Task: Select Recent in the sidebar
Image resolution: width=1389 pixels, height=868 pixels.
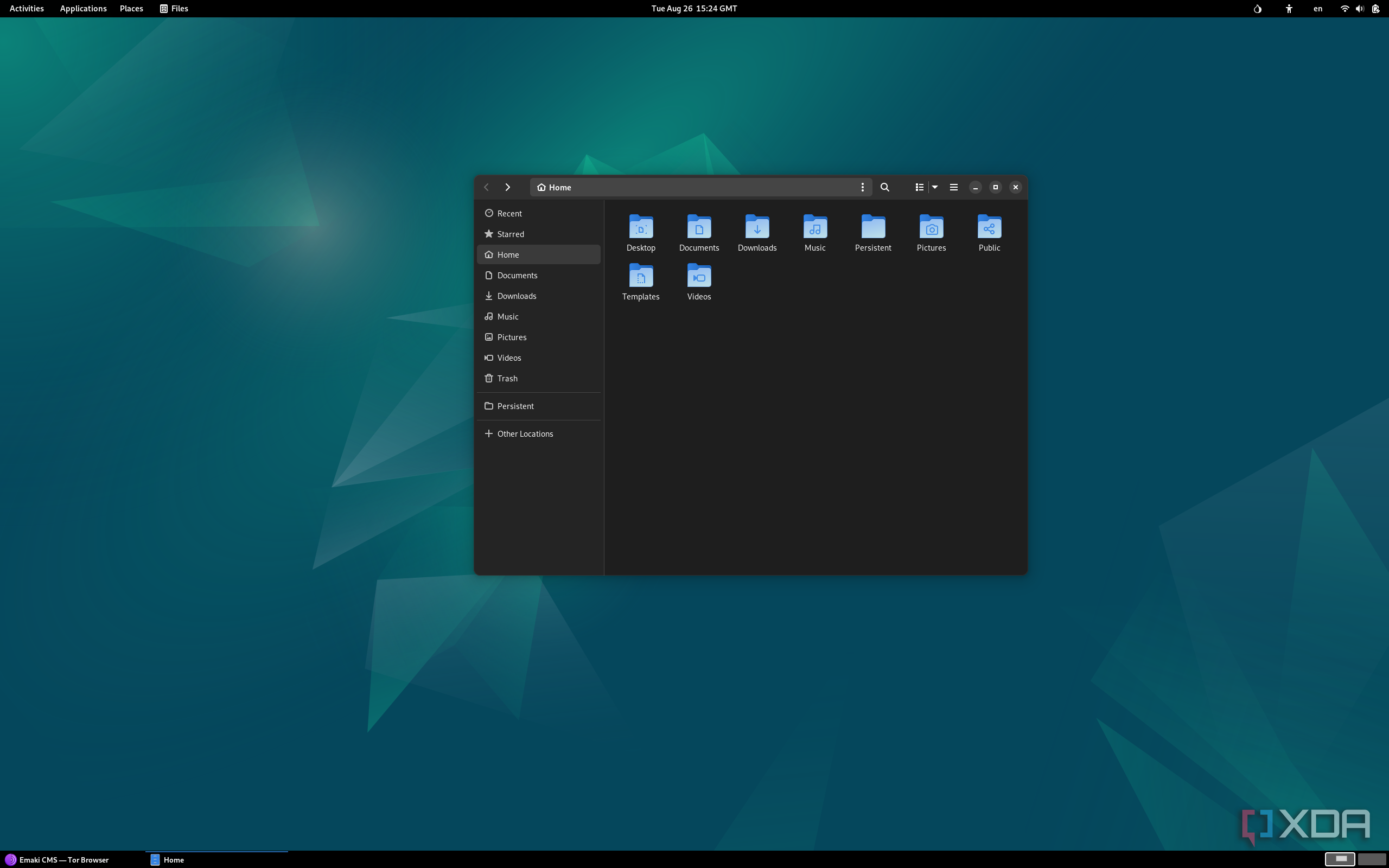Action: [509, 213]
